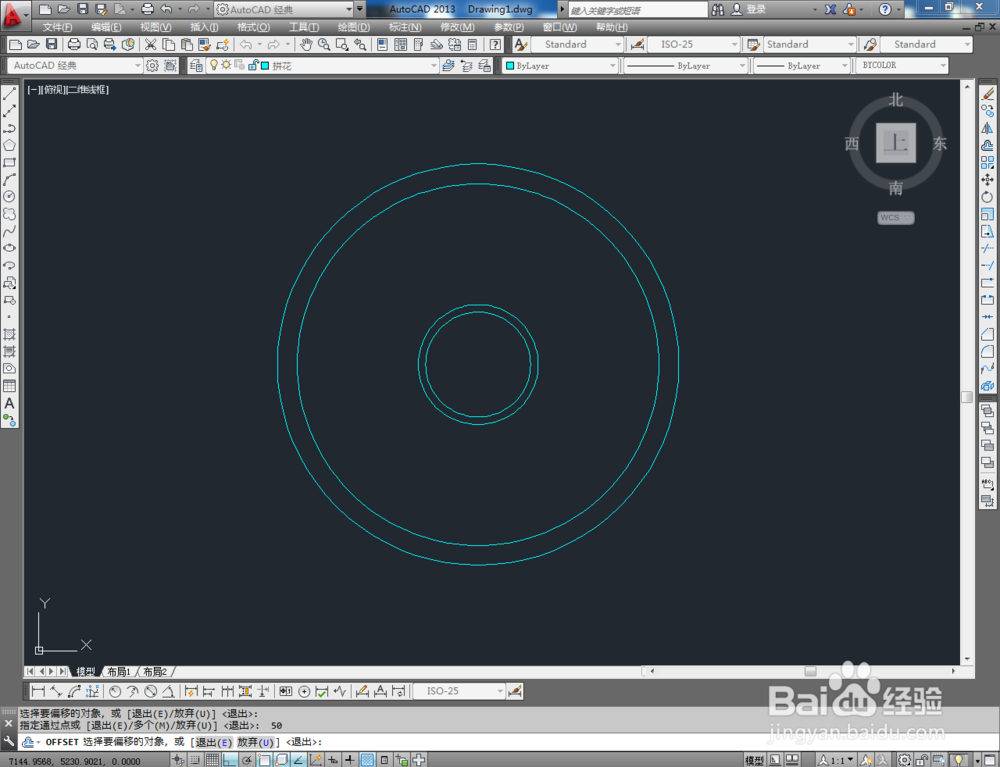This screenshot has width=1000, height=767.
Task: Open the 修改(M) menu
Action: point(457,27)
